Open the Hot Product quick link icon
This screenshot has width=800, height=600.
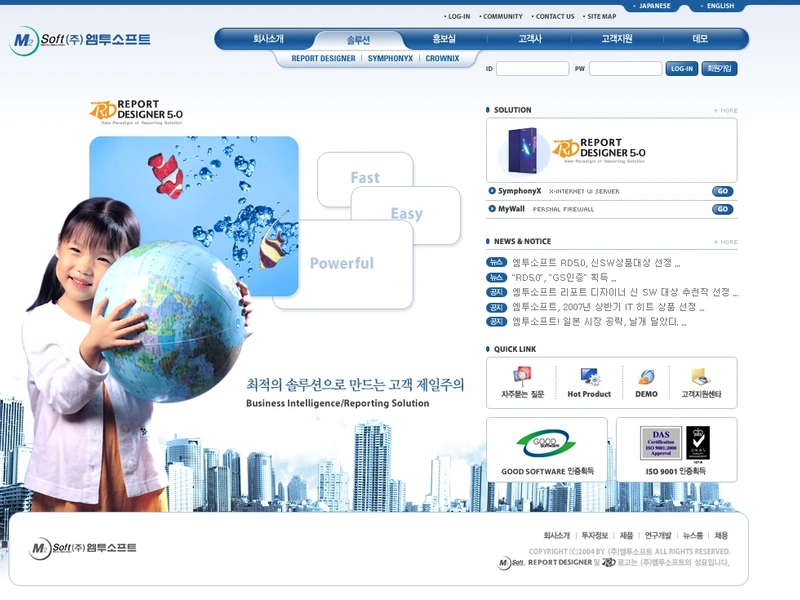coord(589,378)
